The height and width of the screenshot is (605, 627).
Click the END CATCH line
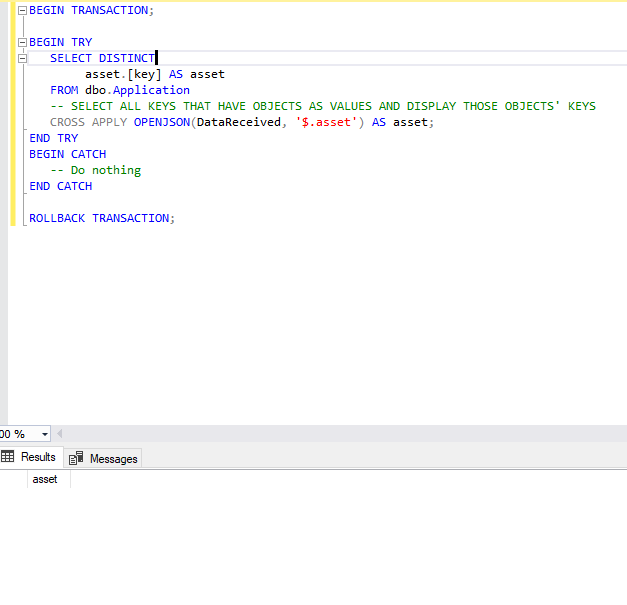[61, 186]
